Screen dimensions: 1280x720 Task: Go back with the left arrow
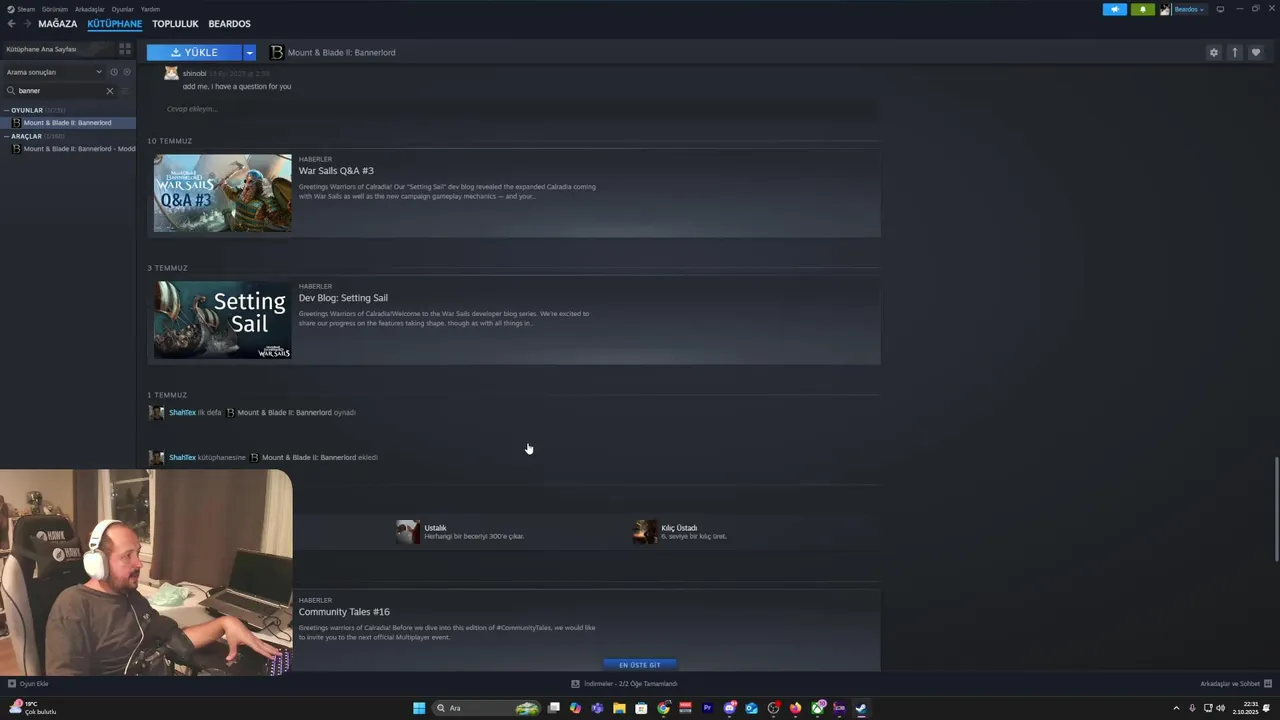tap(11, 23)
